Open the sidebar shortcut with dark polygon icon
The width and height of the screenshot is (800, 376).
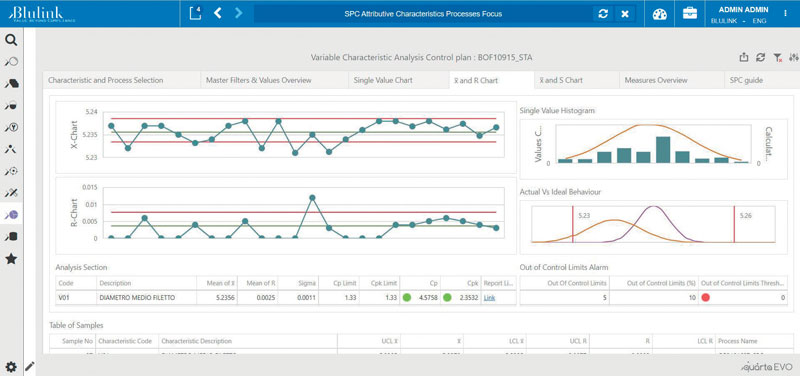coord(11,84)
